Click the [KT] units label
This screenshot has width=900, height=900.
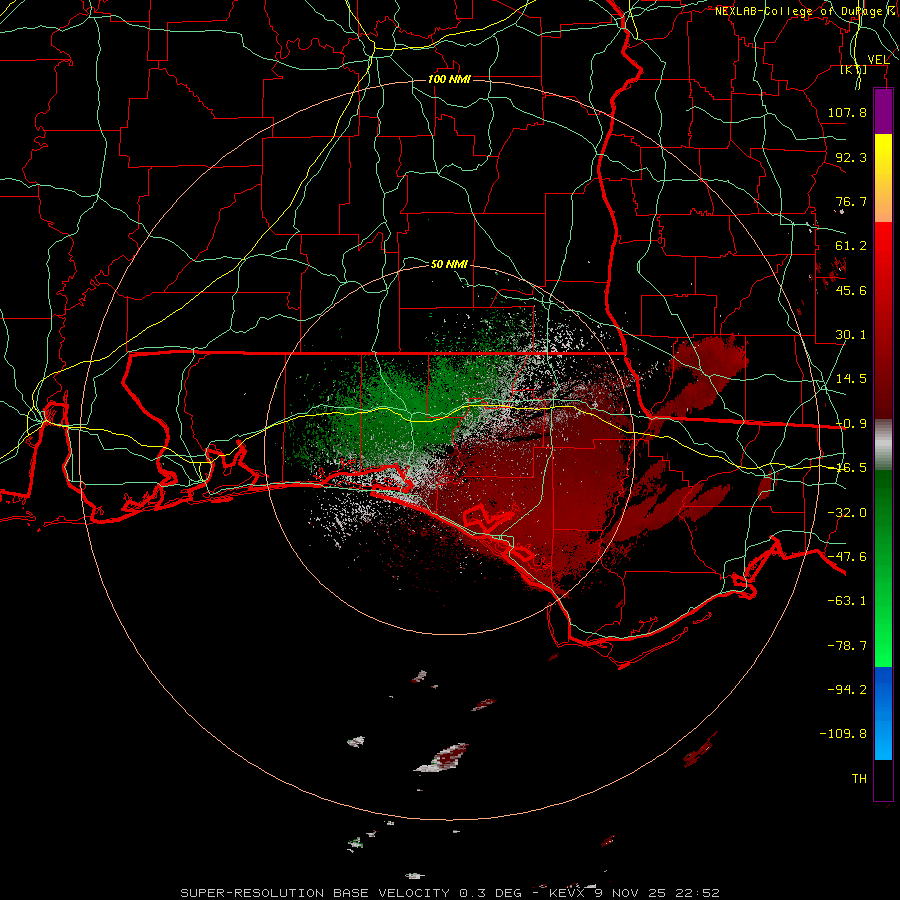point(854,70)
